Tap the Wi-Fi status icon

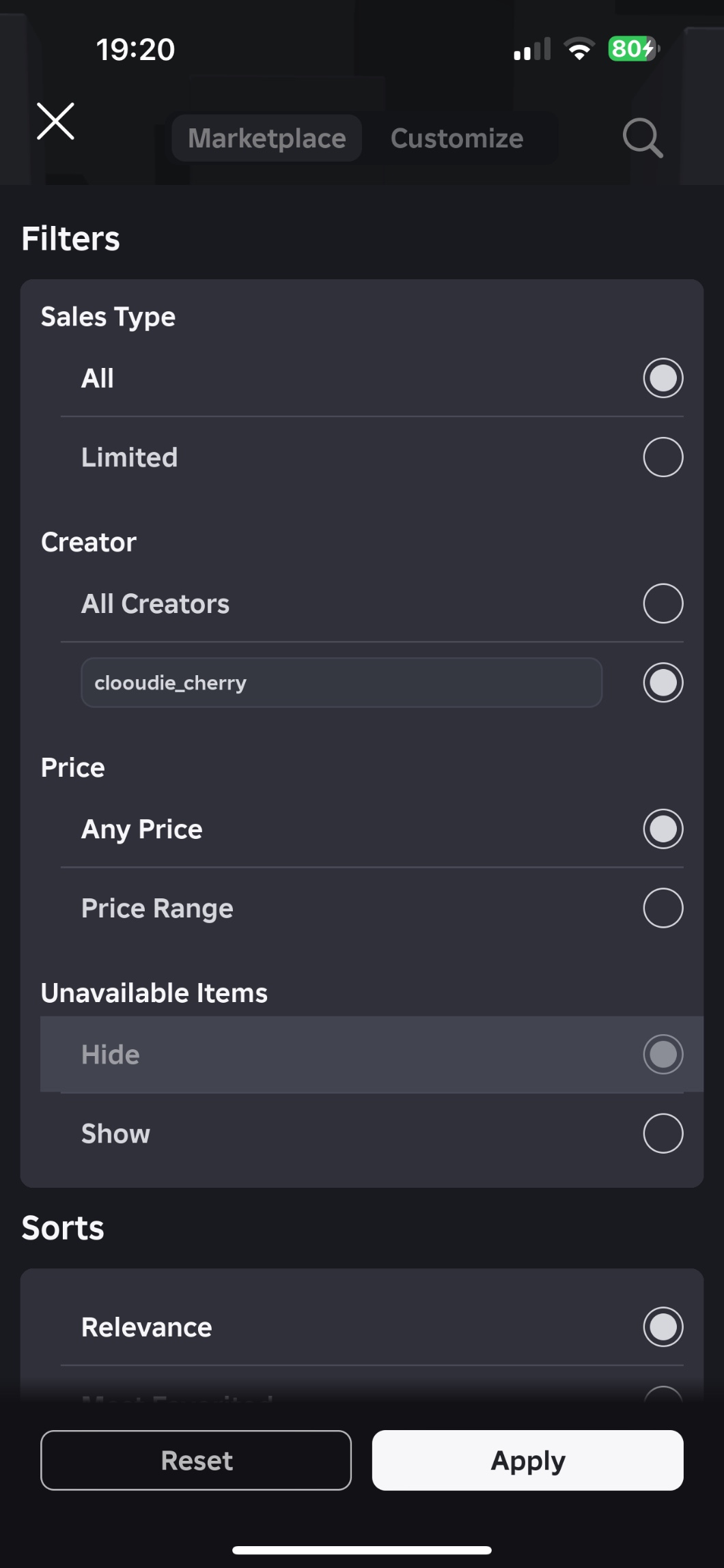point(579,49)
